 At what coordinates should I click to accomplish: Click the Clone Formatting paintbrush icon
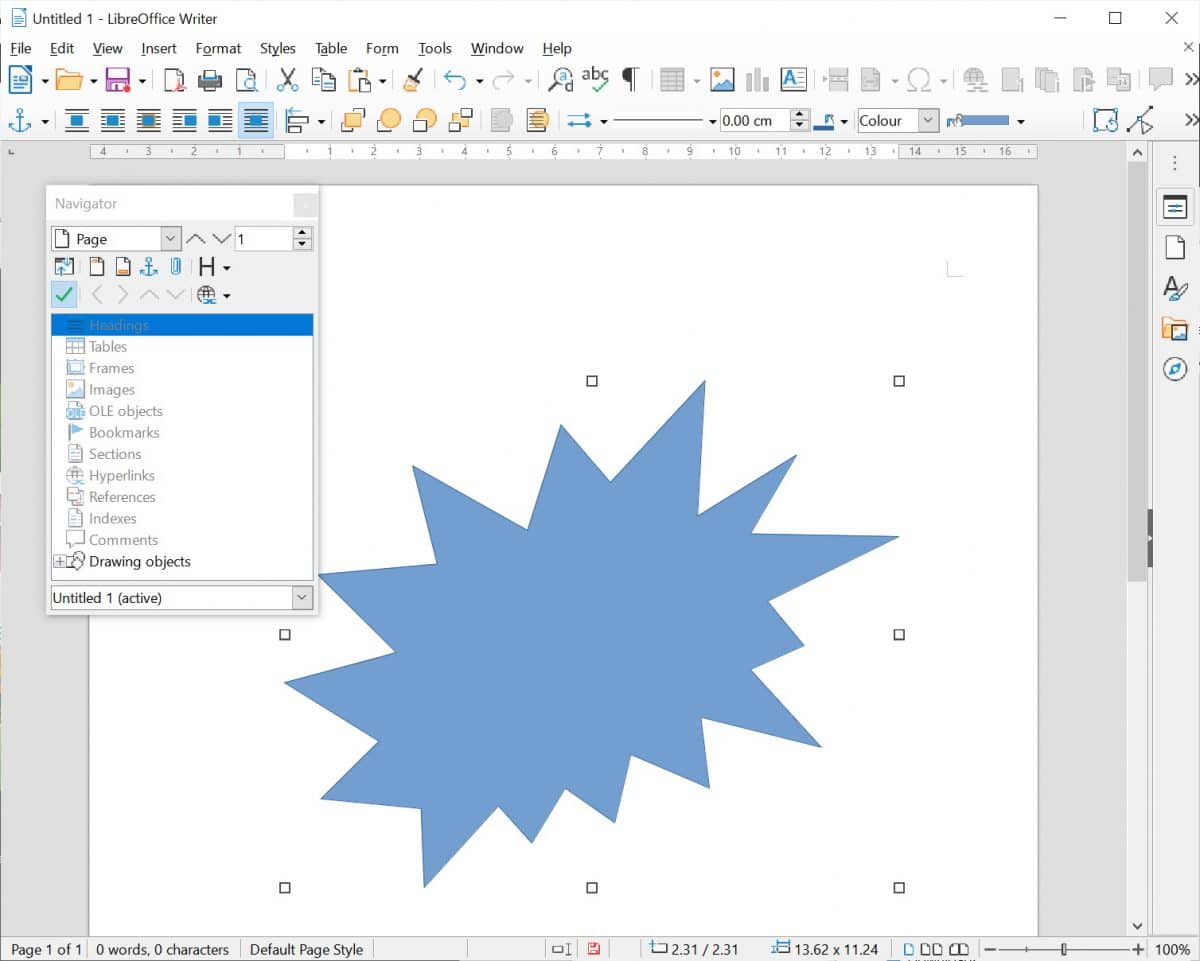(x=413, y=80)
